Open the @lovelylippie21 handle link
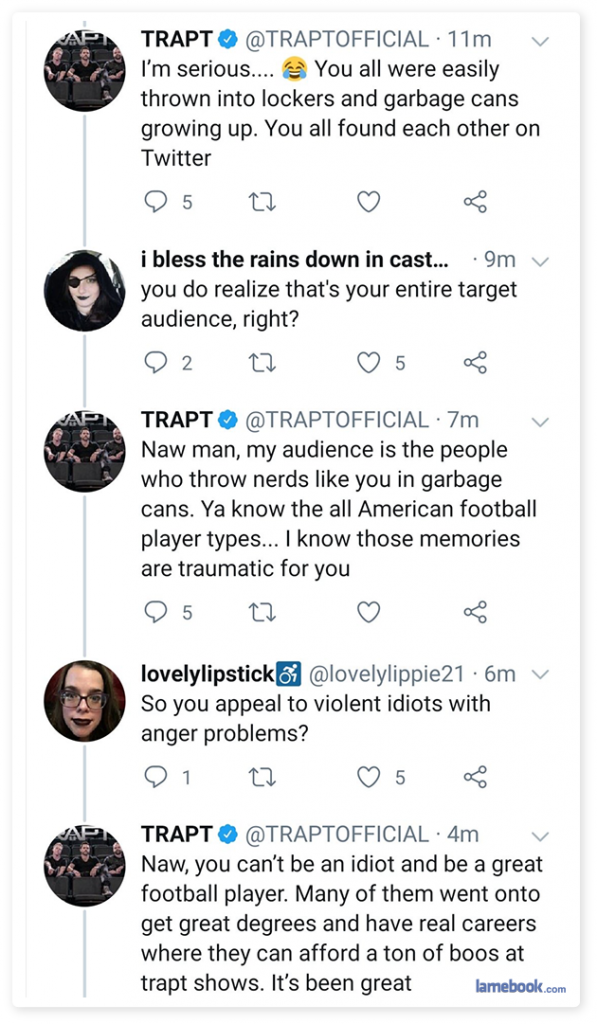The width and height of the screenshot is (597, 1024). [386, 674]
